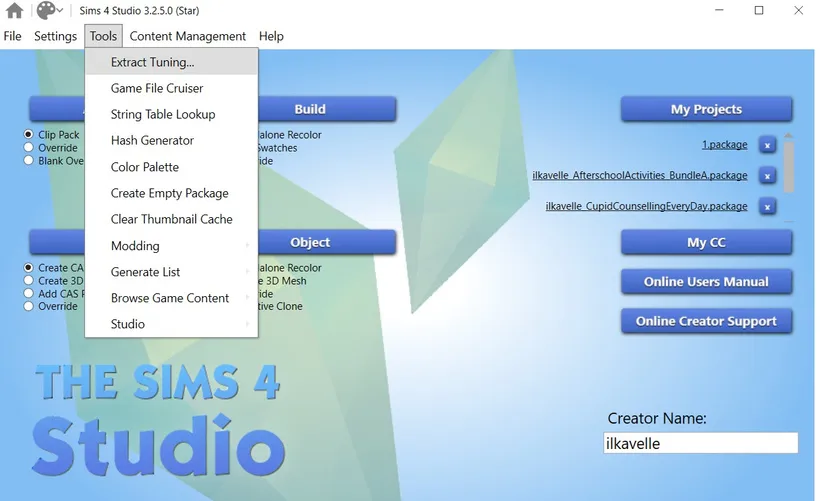The height and width of the screenshot is (501, 820).
Task: Choose Extract Tuning from Tools menu
Action: [x=172, y=62]
